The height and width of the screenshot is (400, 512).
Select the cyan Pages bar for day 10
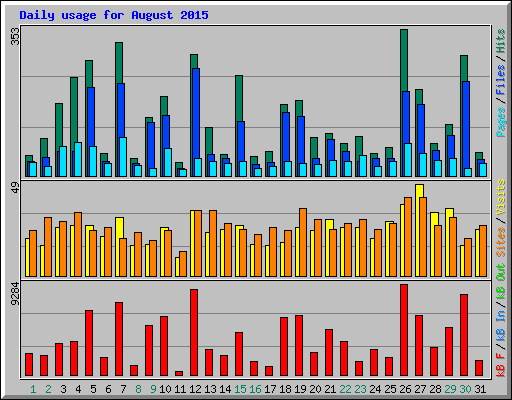tap(168, 162)
